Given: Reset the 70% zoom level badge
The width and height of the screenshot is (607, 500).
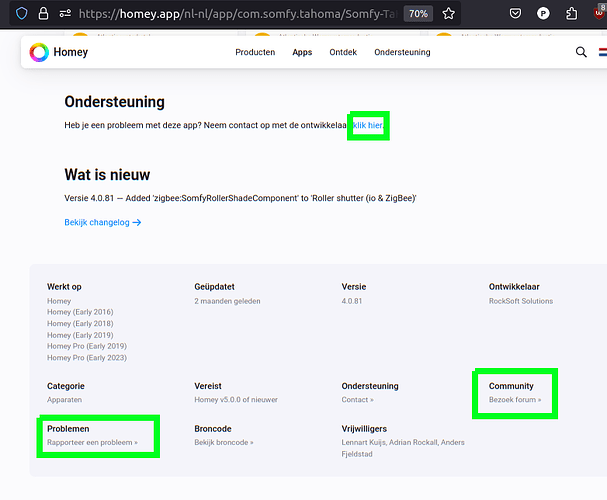Looking at the screenshot, I should coord(418,14).
